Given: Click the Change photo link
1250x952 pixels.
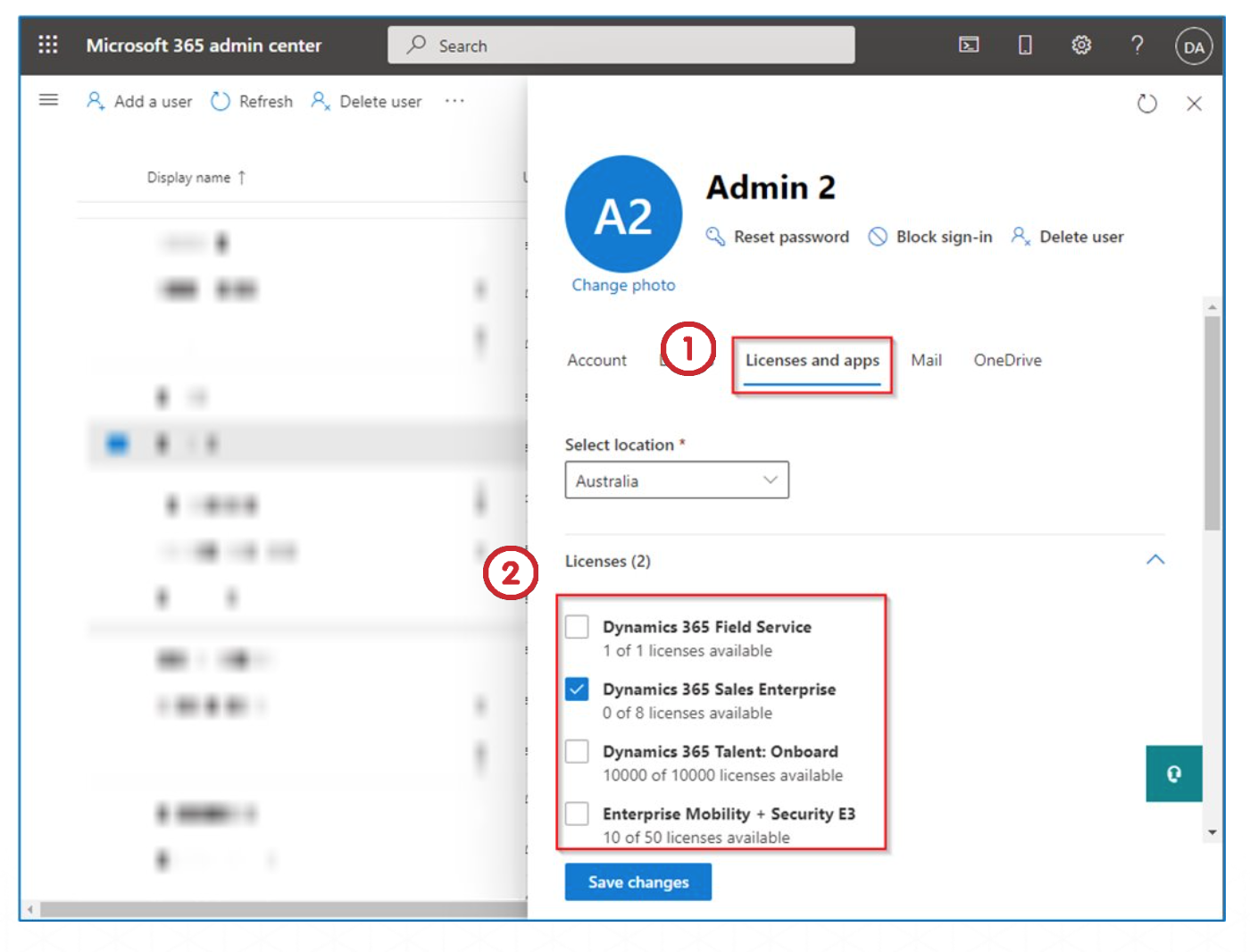Looking at the screenshot, I should 623,285.
